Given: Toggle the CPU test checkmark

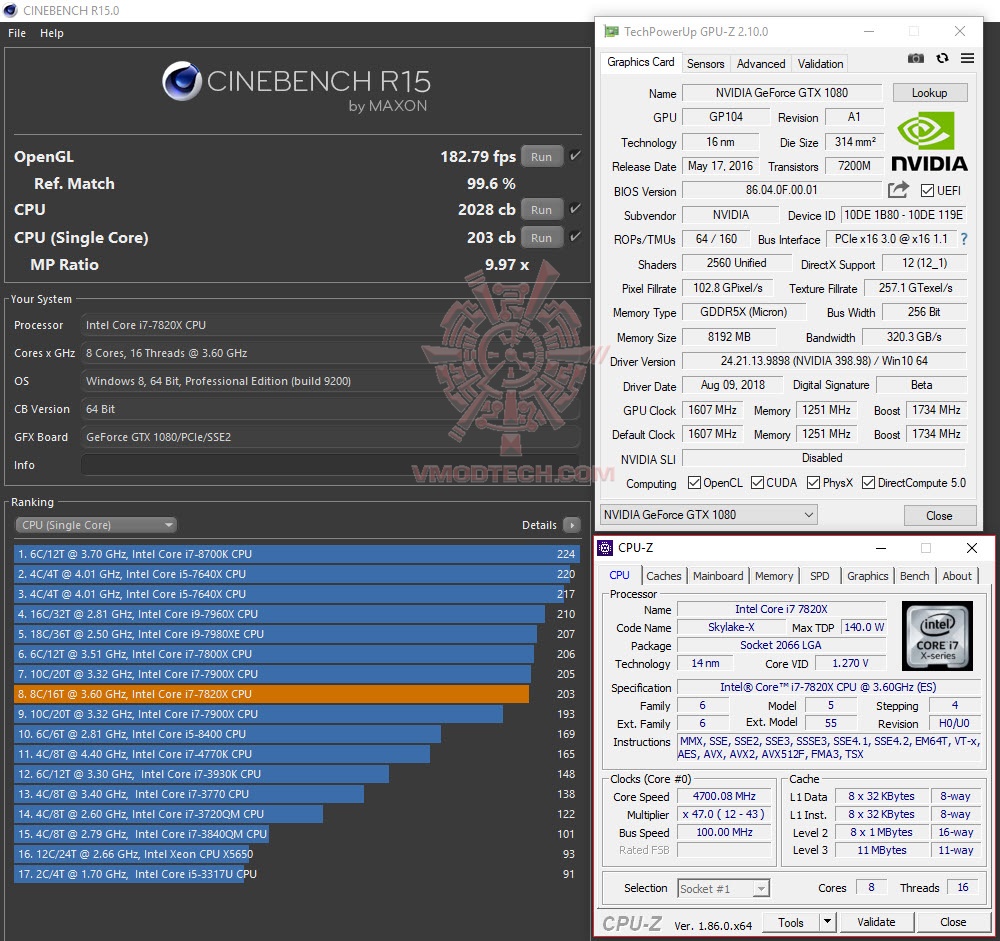Looking at the screenshot, I should (x=575, y=209).
